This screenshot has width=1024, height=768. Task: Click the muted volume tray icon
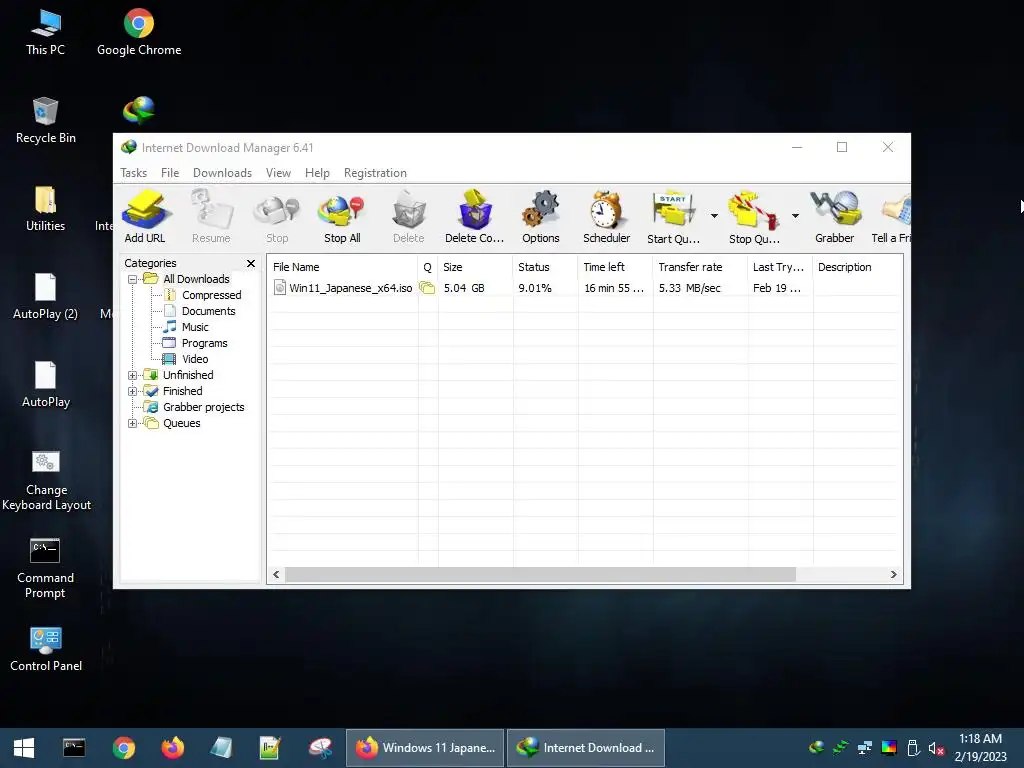click(936, 748)
